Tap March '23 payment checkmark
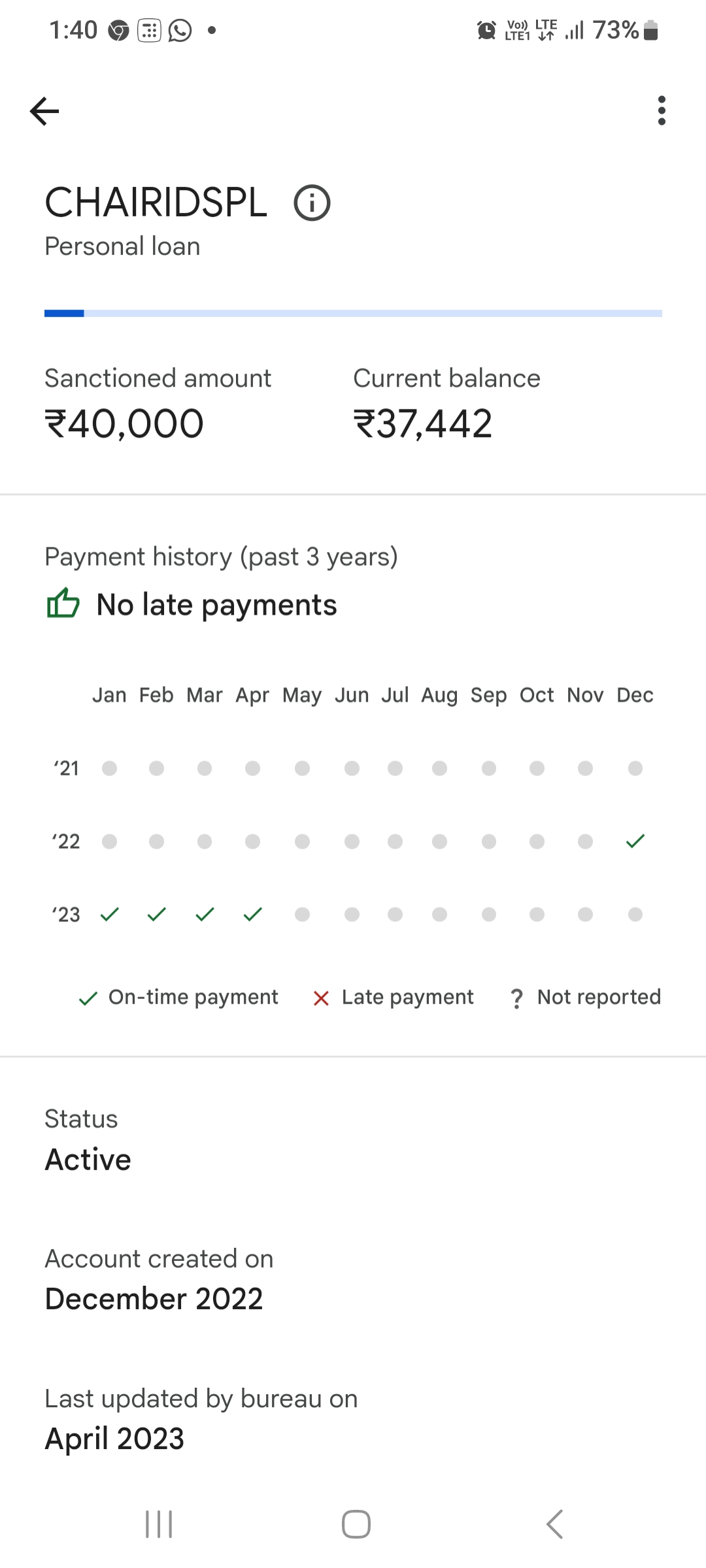This screenshot has height=1568, width=706. point(205,915)
